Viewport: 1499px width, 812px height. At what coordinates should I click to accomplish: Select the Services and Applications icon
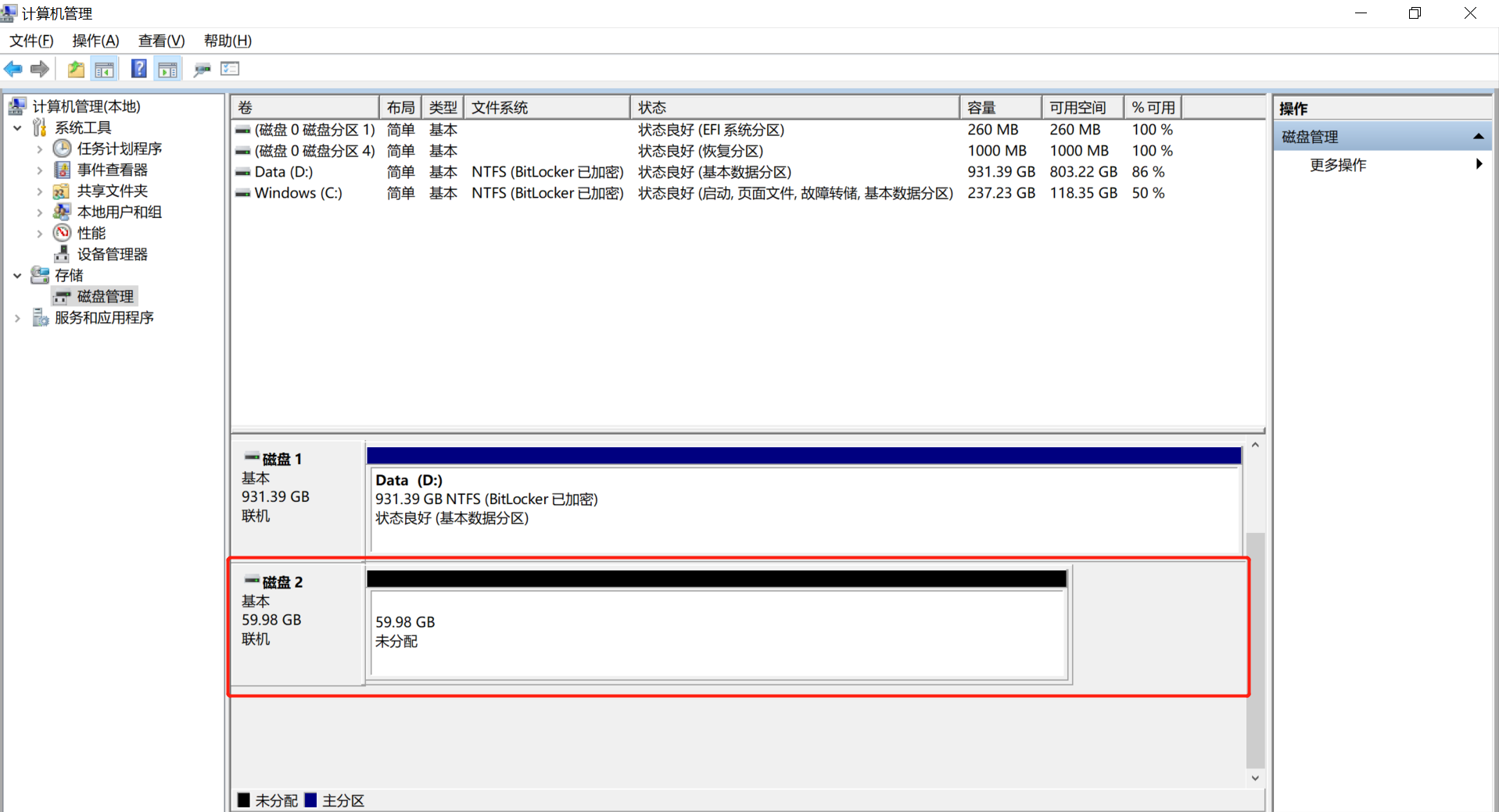[40, 317]
